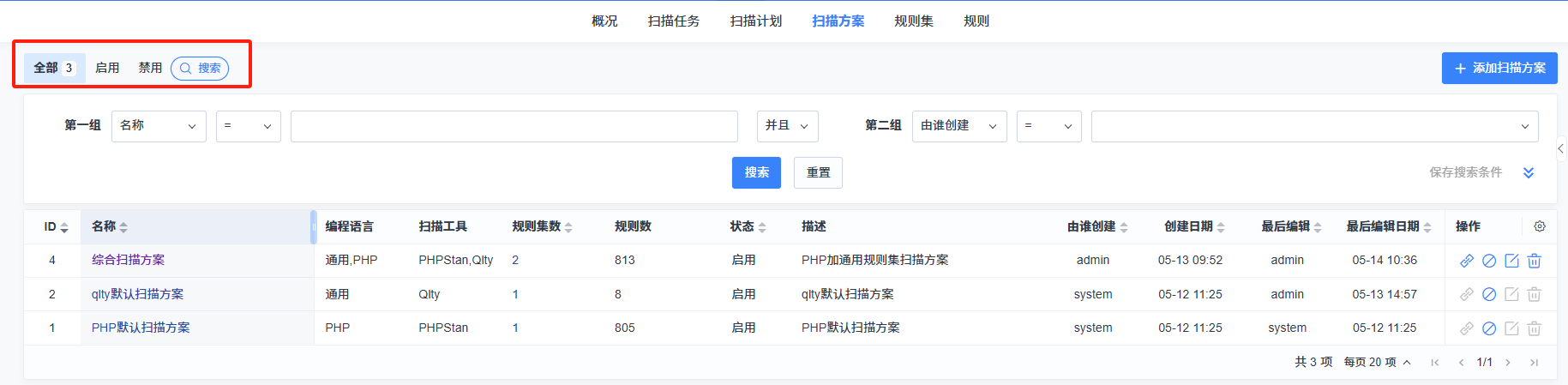
Task: Open the 由谁创建 field dropdown
Action: [958, 126]
